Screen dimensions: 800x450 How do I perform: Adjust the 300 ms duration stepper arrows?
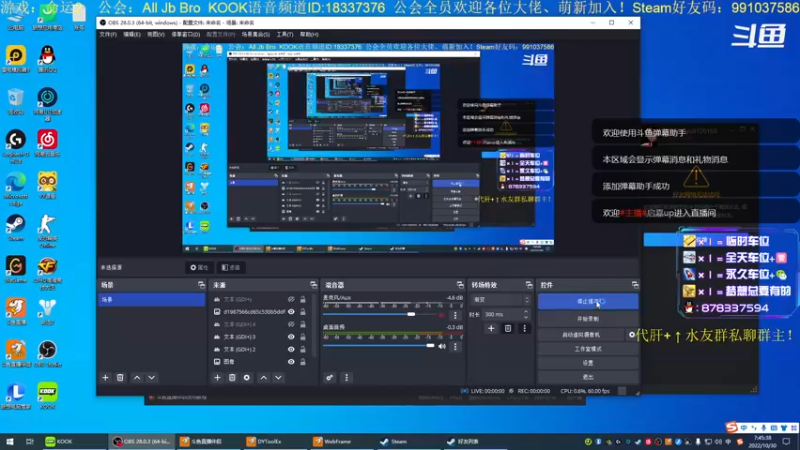(526, 314)
